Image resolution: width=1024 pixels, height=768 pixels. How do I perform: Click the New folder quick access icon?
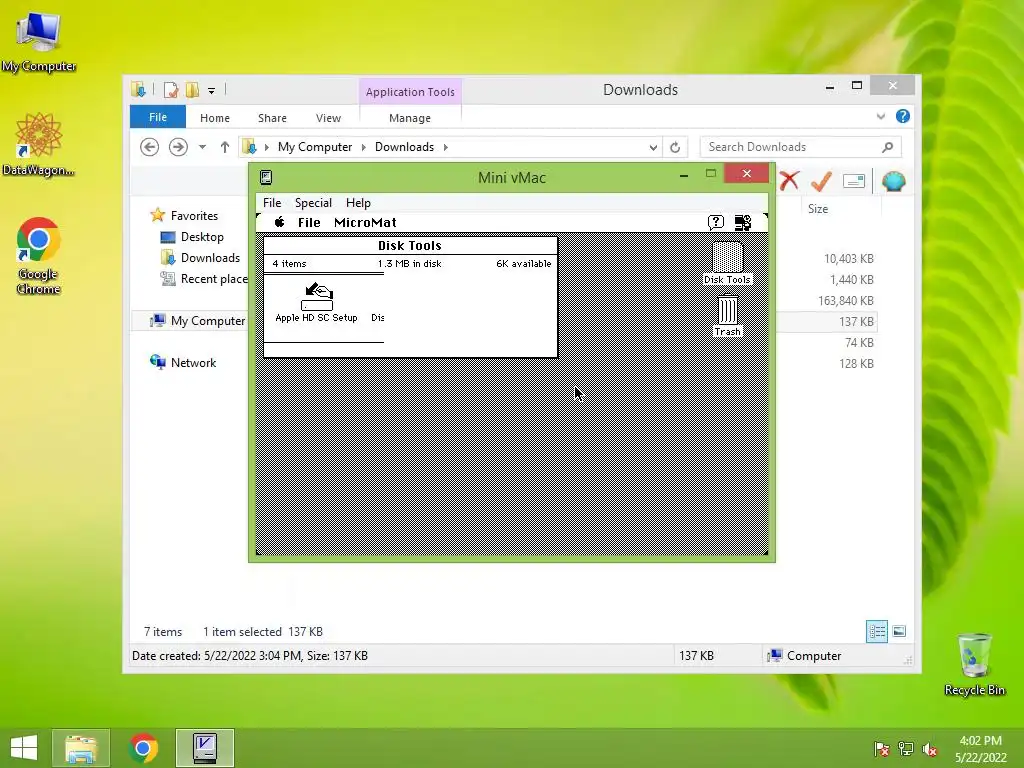coord(192,90)
